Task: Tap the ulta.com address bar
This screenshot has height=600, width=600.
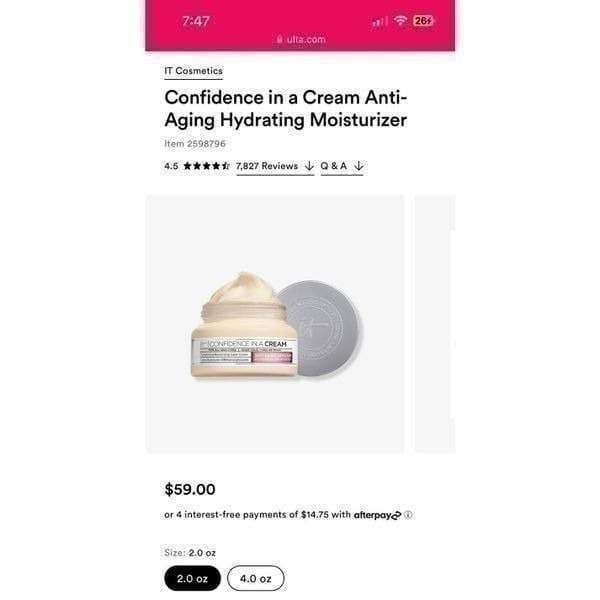Action: click(x=301, y=39)
